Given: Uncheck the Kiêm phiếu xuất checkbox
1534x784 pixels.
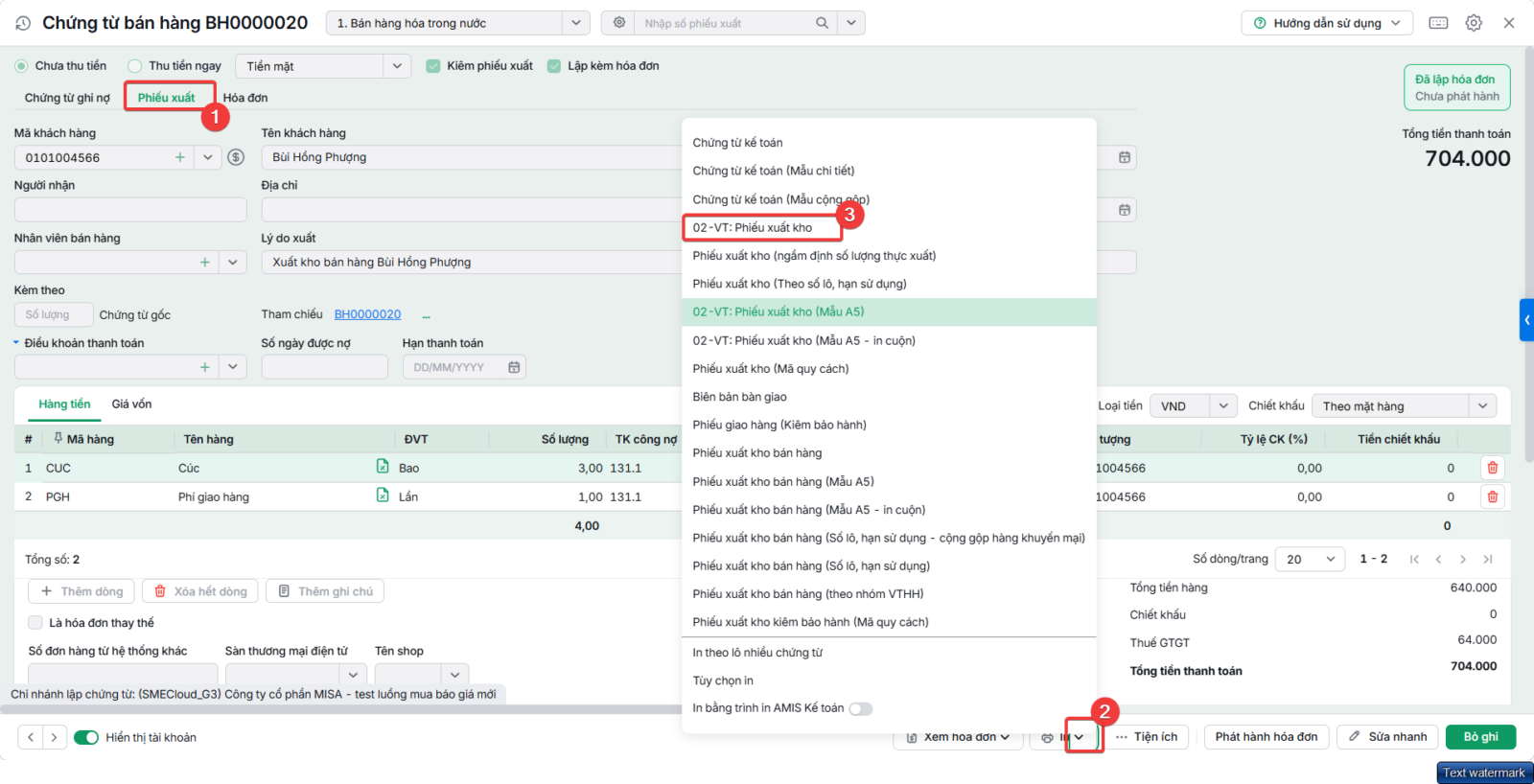Looking at the screenshot, I should tap(433, 66).
